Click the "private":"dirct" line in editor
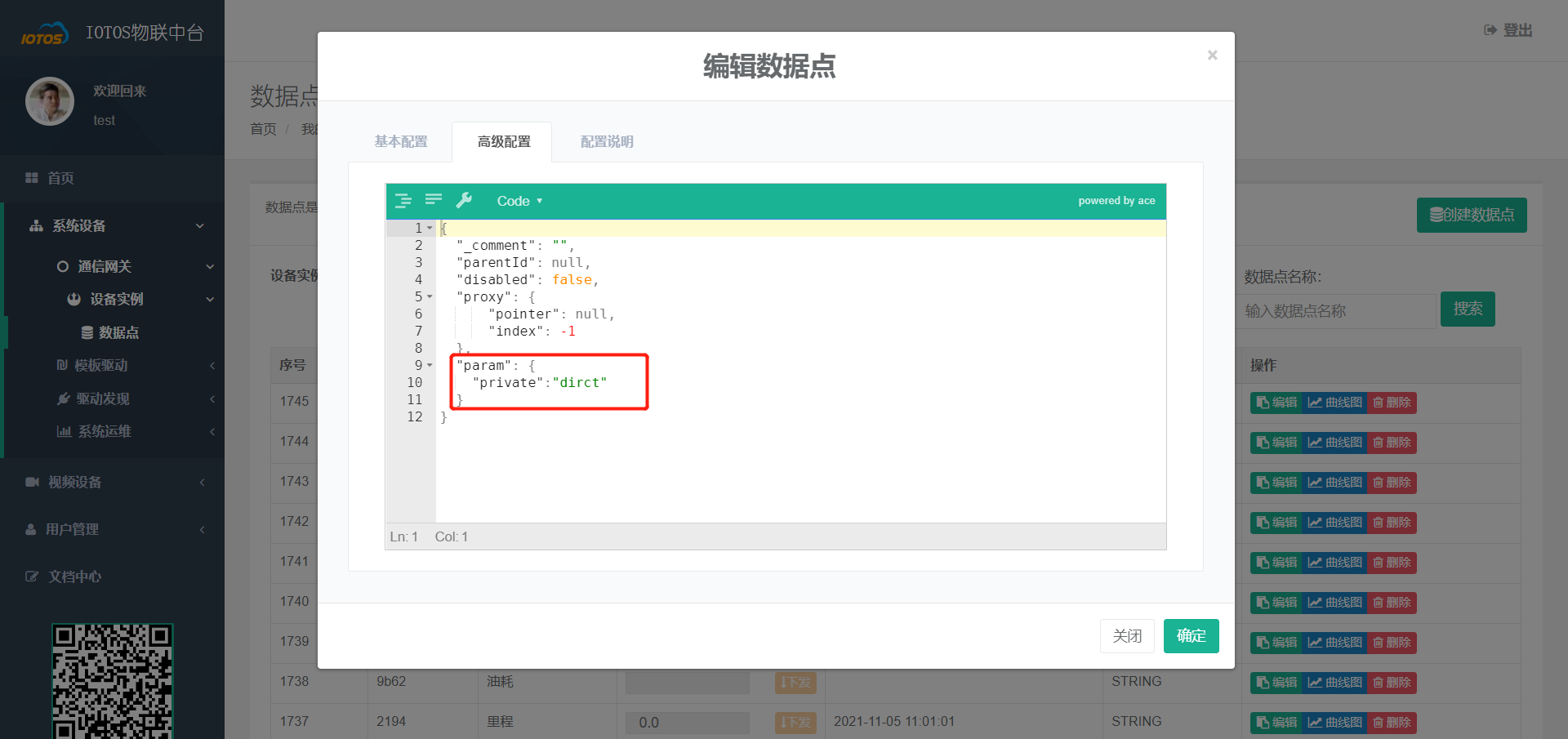 pos(540,382)
